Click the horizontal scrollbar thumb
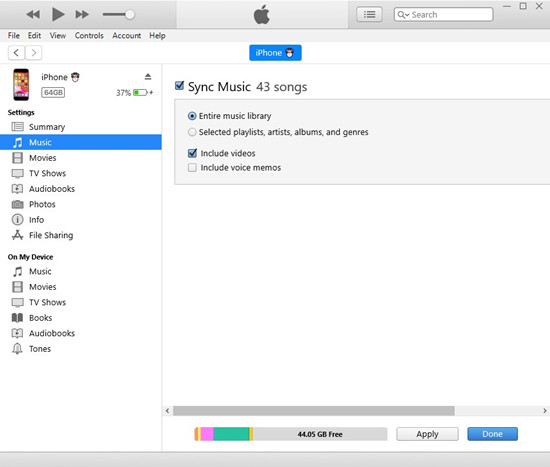 coord(314,411)
